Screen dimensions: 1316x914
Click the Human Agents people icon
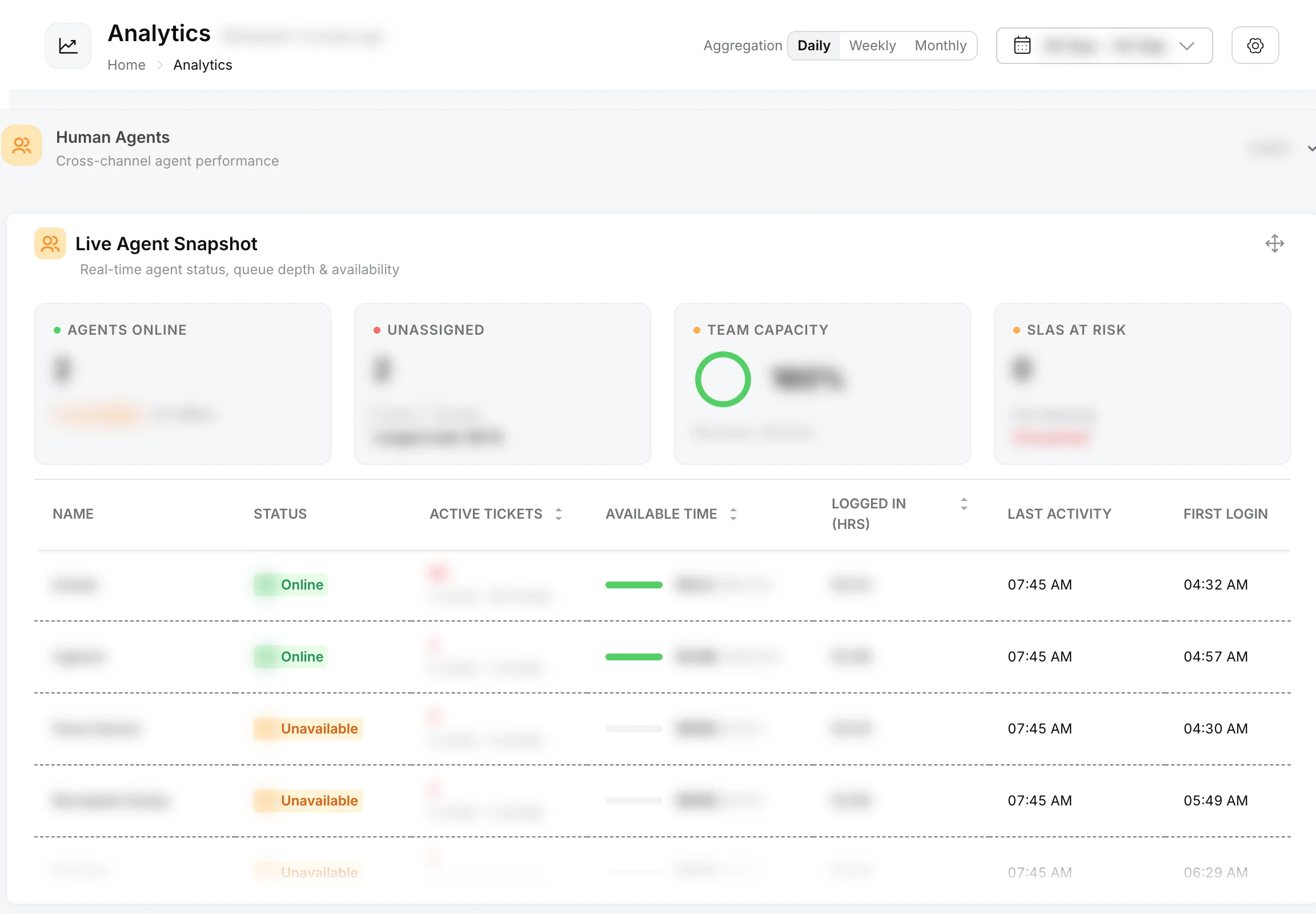(22, 146)
